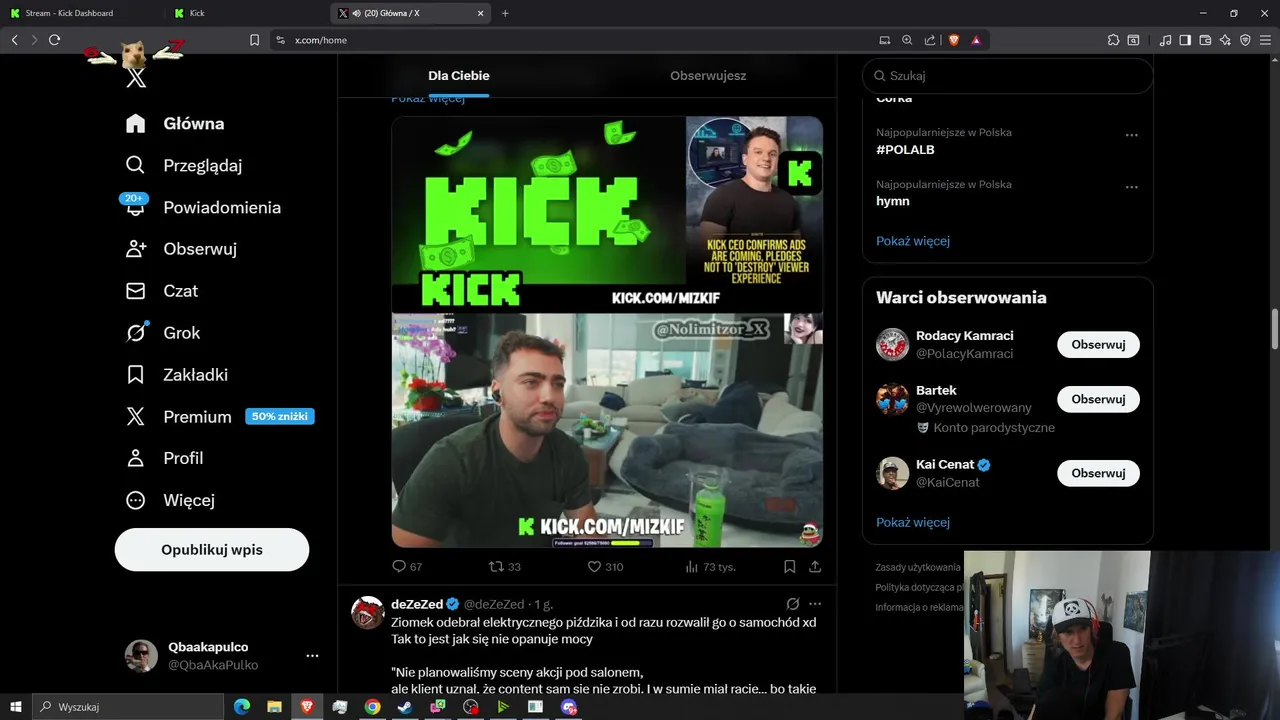Open Google Chrome from the taskbar
This screenshot has width=1280, height=720.
coord(372,707)
